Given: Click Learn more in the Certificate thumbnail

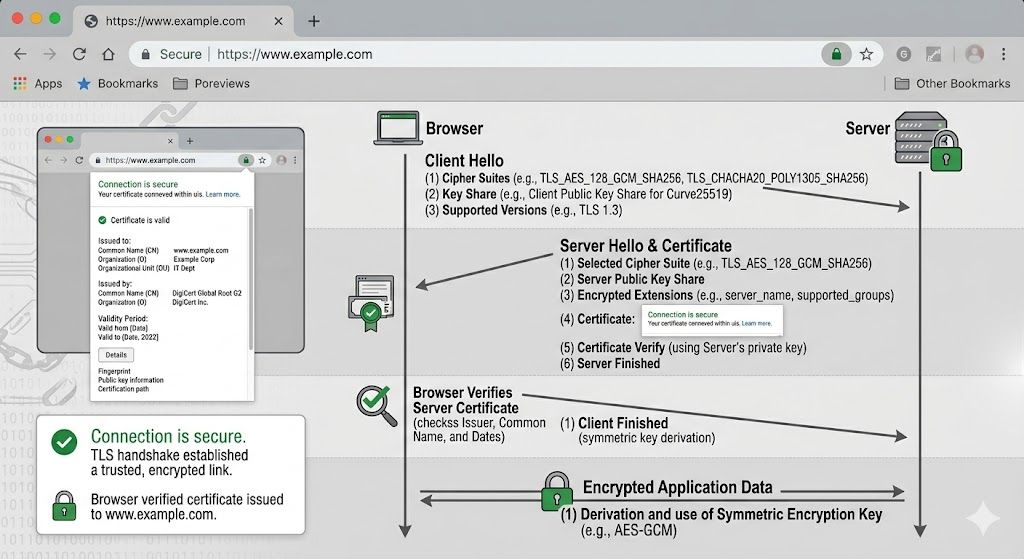Looking at the screenshot, I should click(756, 323).
